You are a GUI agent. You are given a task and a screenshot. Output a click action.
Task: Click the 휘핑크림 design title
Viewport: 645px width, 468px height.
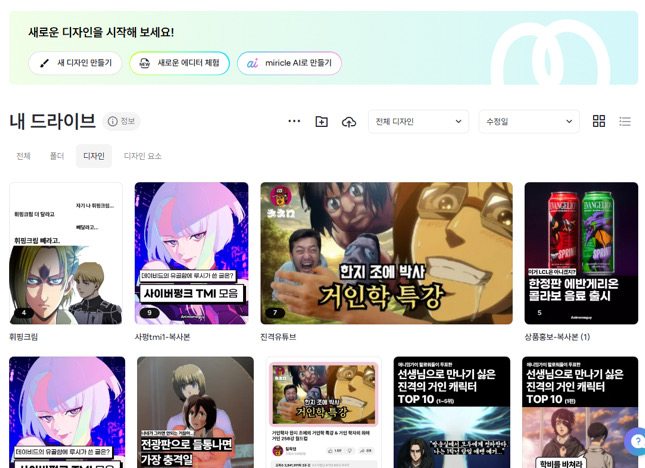tap(23, 337)
